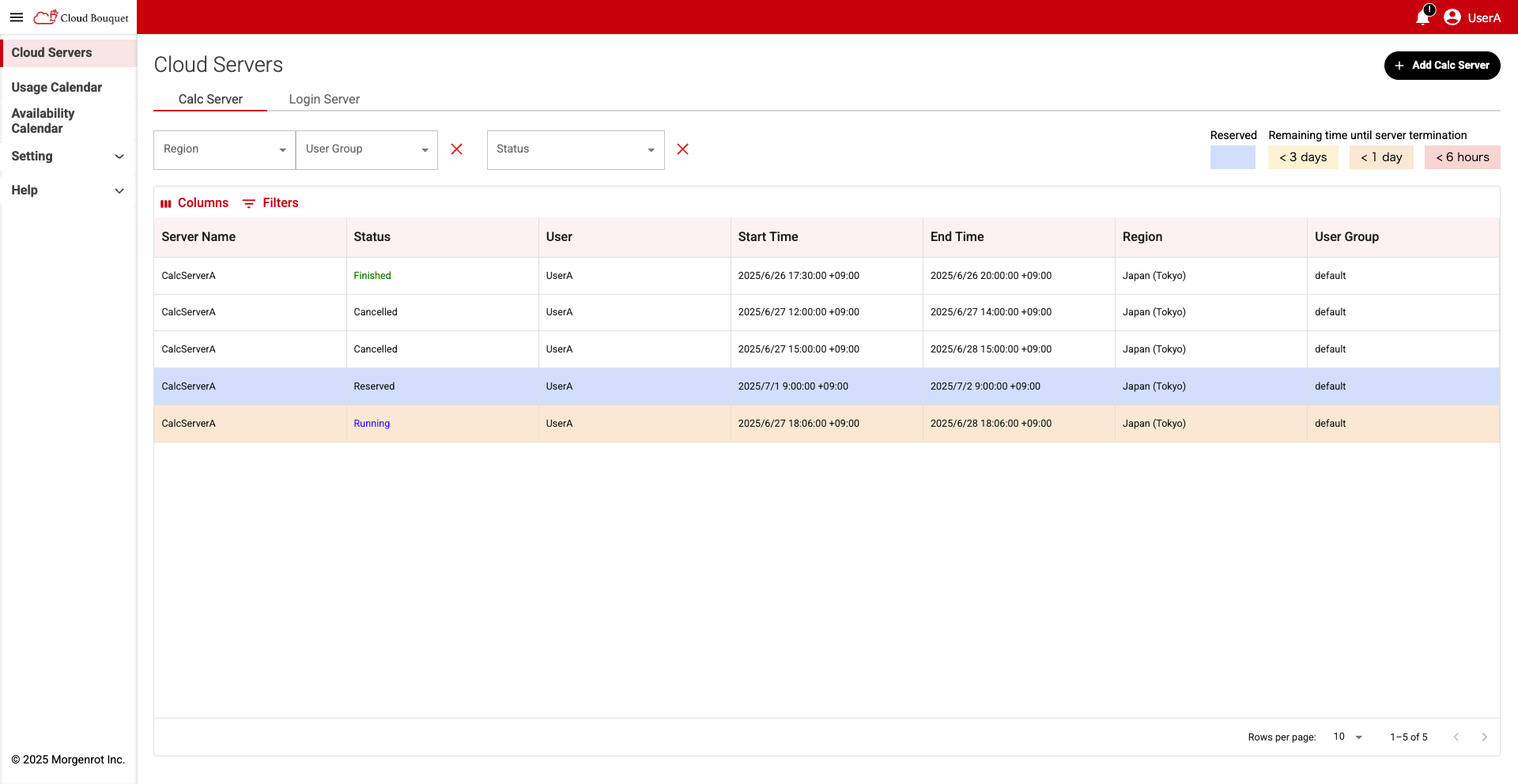Toggle the '< 3 days' termination filter
This screenshot has width=1518, height=784.
pyautogui.click(x=1303, y=156)
